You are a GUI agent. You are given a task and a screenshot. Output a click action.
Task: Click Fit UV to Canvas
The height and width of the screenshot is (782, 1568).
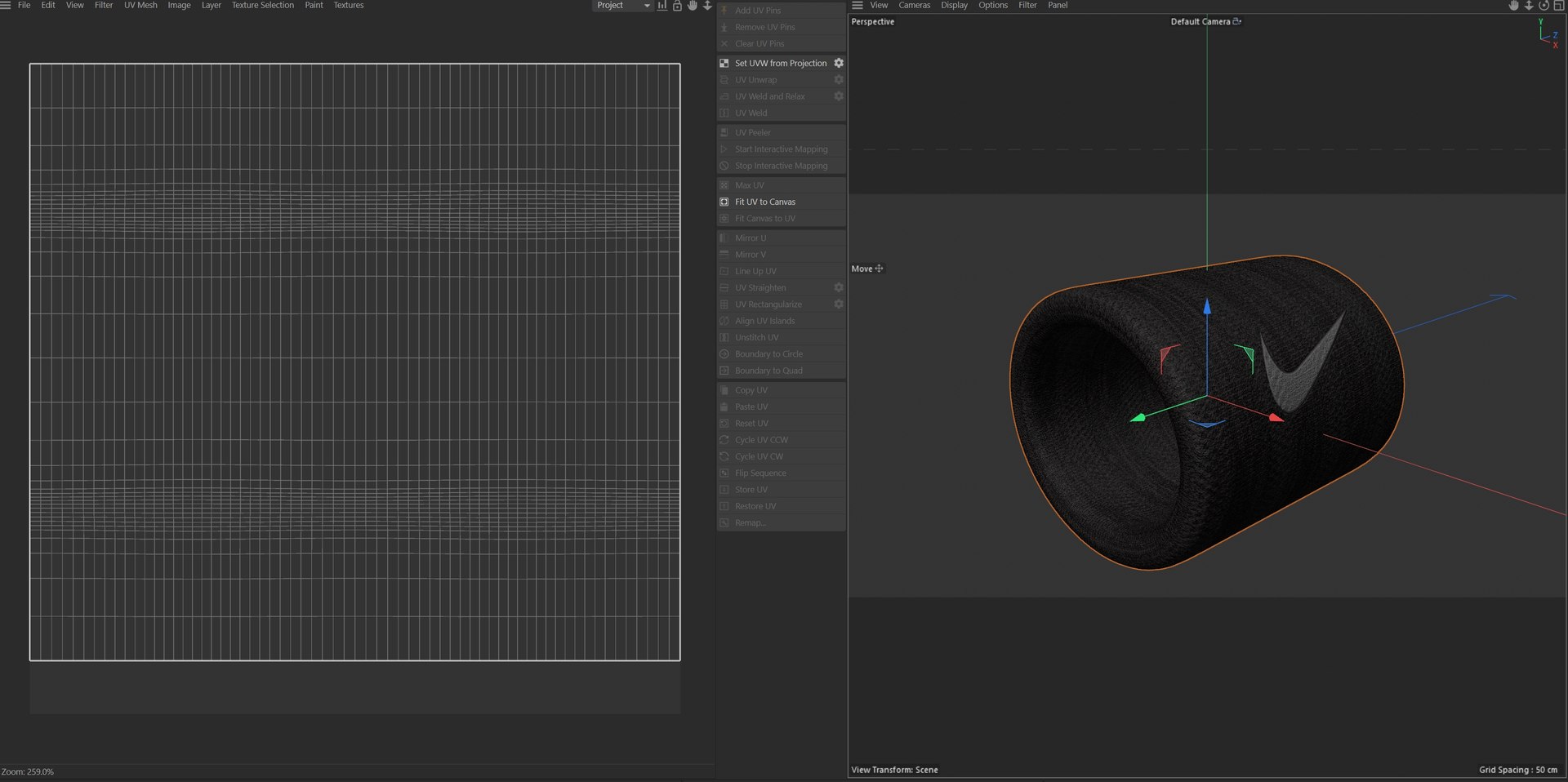pos(782,202)
